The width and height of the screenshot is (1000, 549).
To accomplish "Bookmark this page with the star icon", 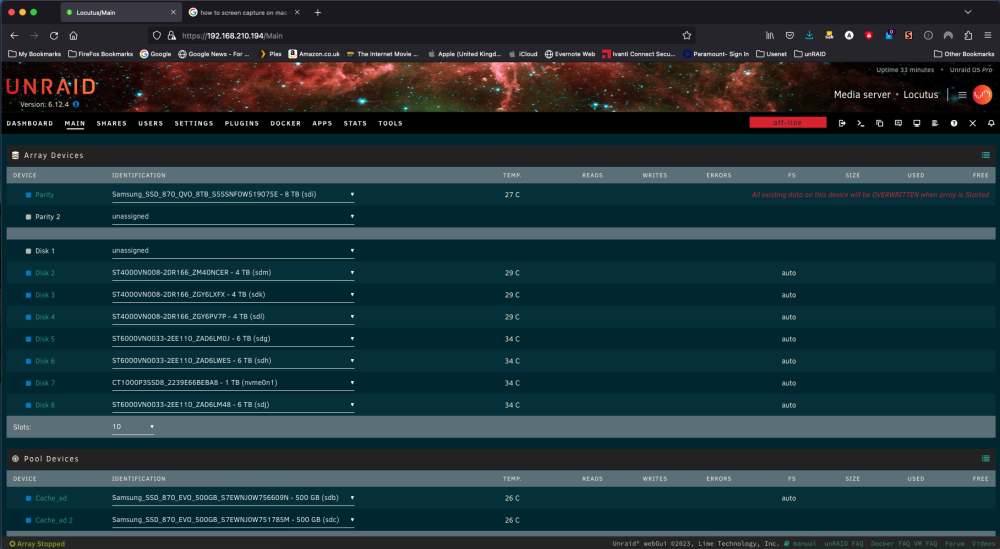I will (x=687, y=36).
